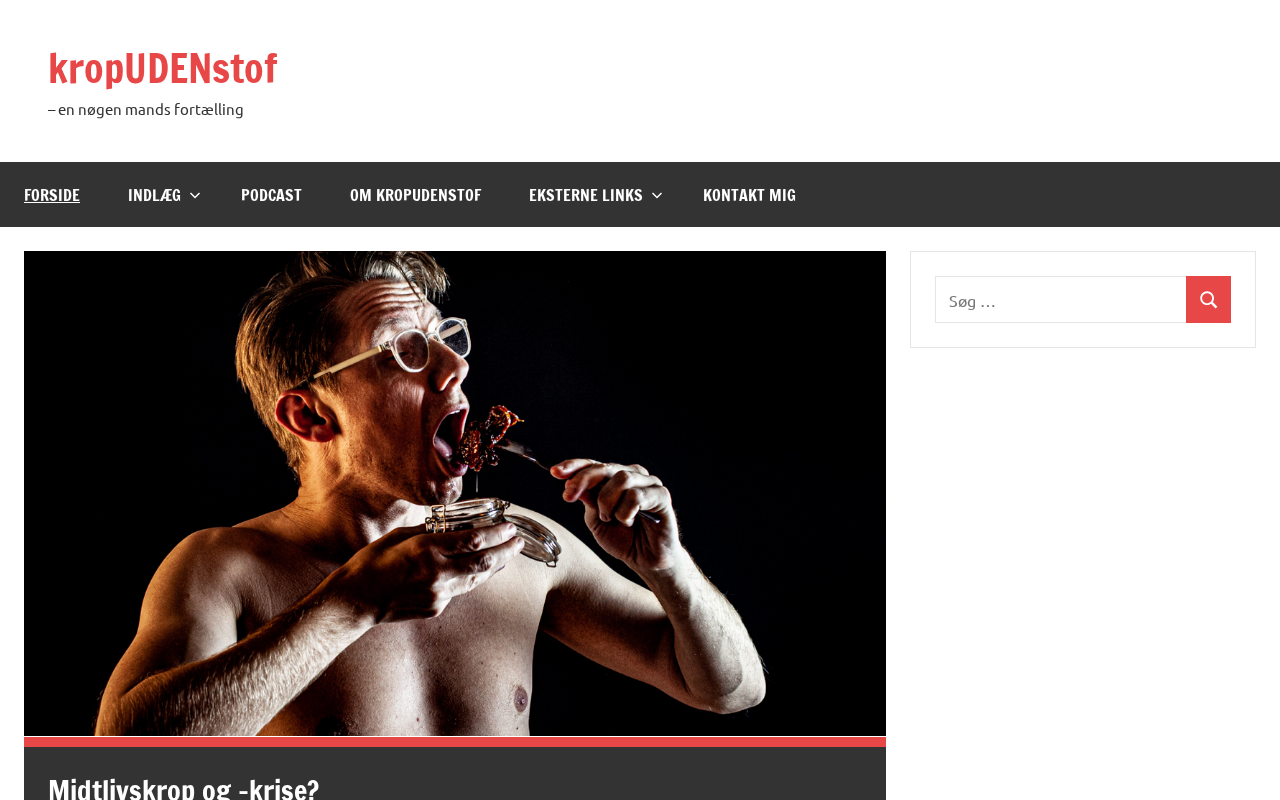Viewport: 1280px width, 800px height.
Task: Open the Midtlivskrop og -krise? post title
Action: click(184, 788)
